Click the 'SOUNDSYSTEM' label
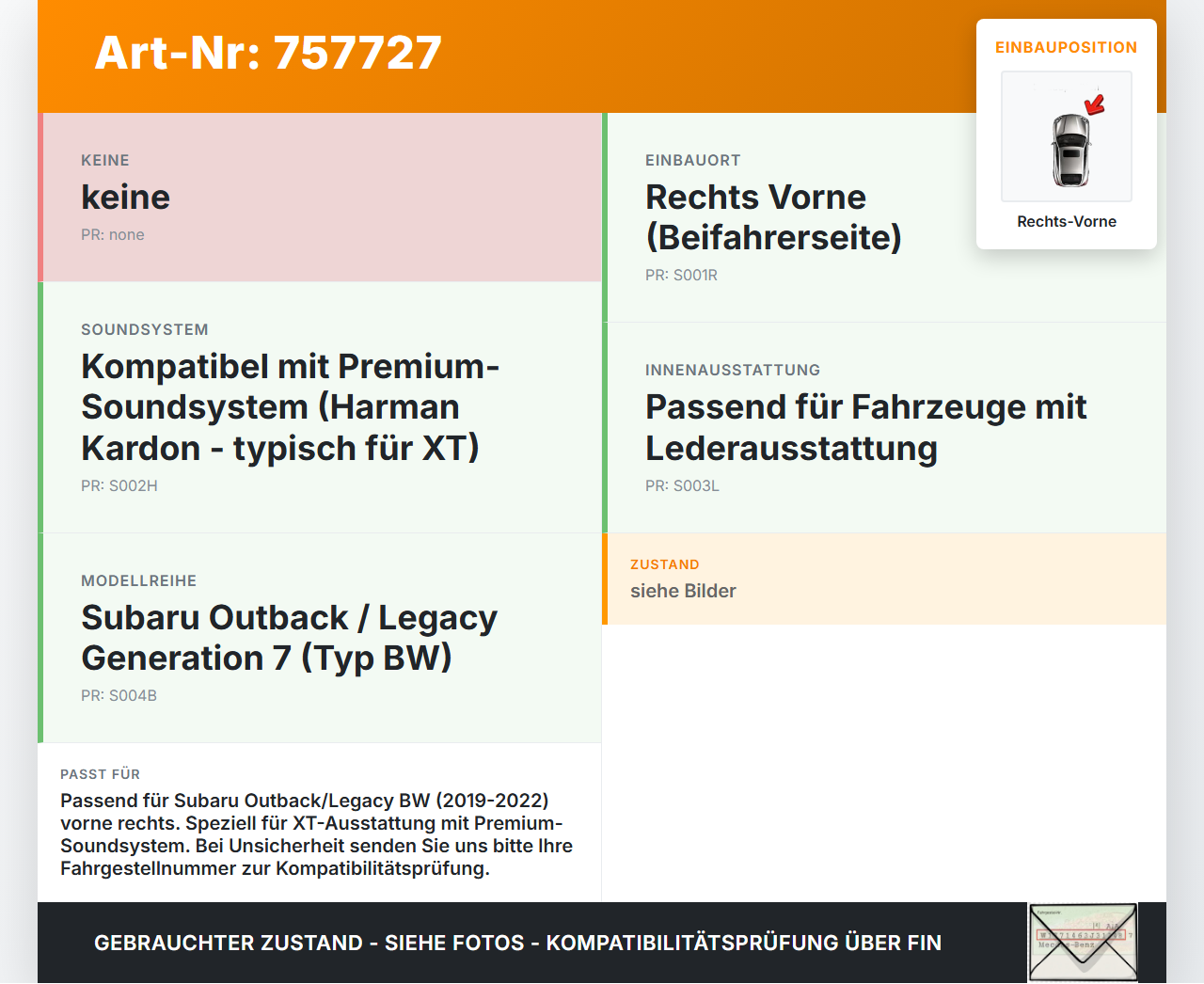1204x984 pixels. click(145, 329)
